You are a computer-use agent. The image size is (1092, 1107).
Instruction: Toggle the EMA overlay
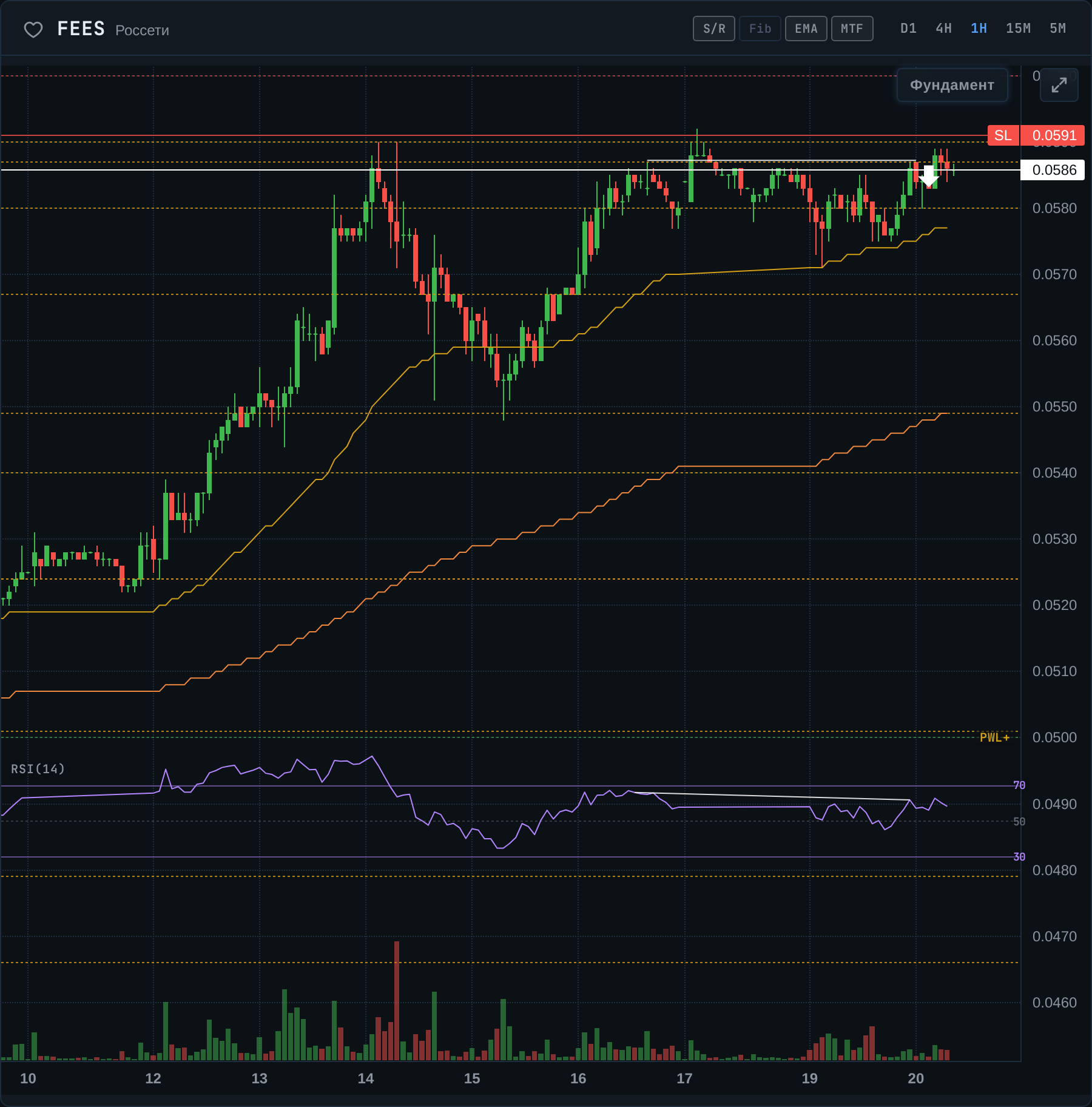pyautogui.click(x=806, y=29)
